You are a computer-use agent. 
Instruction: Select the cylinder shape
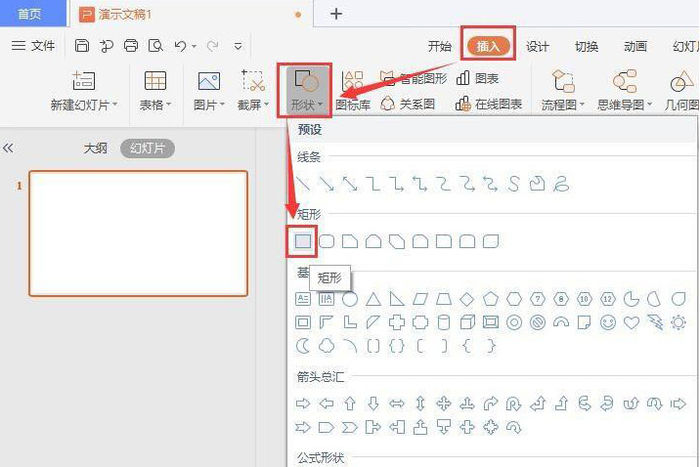click(444, 322)
